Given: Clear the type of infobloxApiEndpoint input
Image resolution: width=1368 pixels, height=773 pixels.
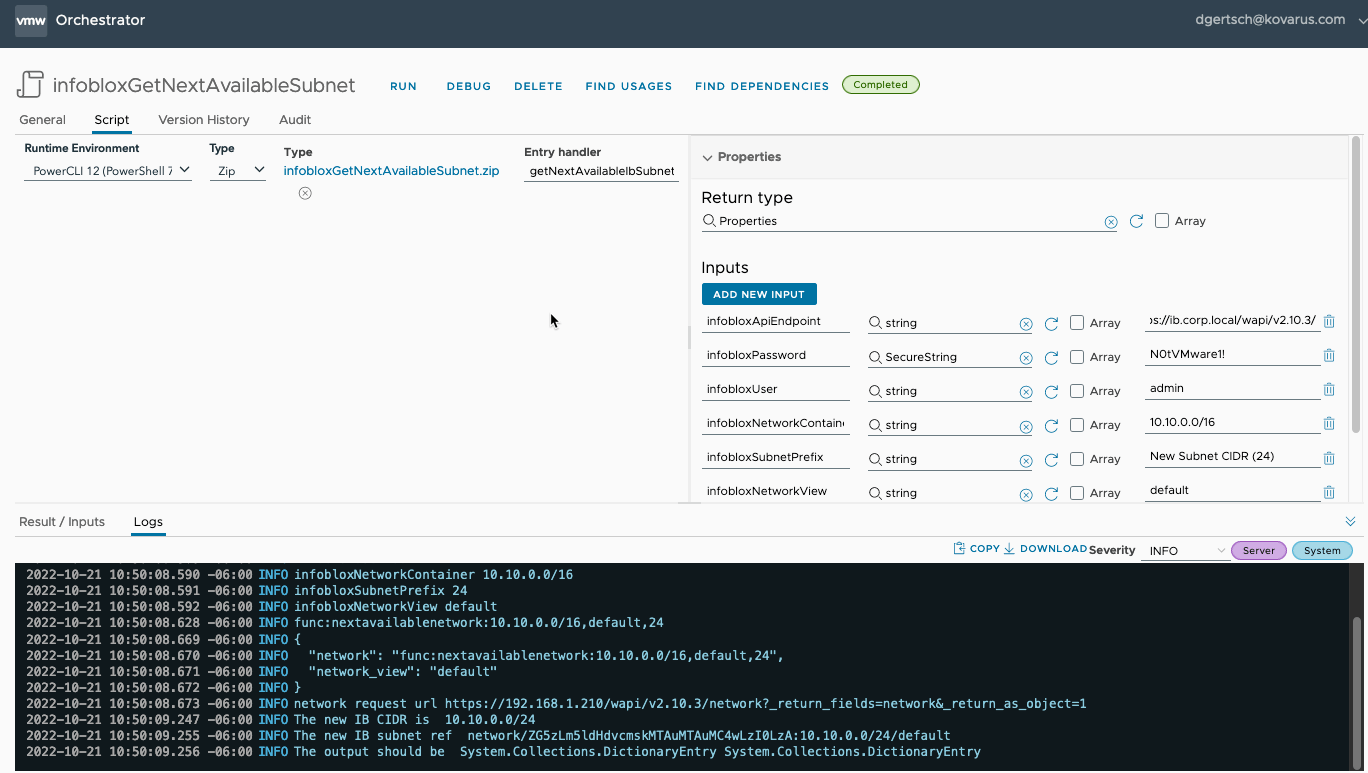Looking at the screenshot, I should 1026,324.
